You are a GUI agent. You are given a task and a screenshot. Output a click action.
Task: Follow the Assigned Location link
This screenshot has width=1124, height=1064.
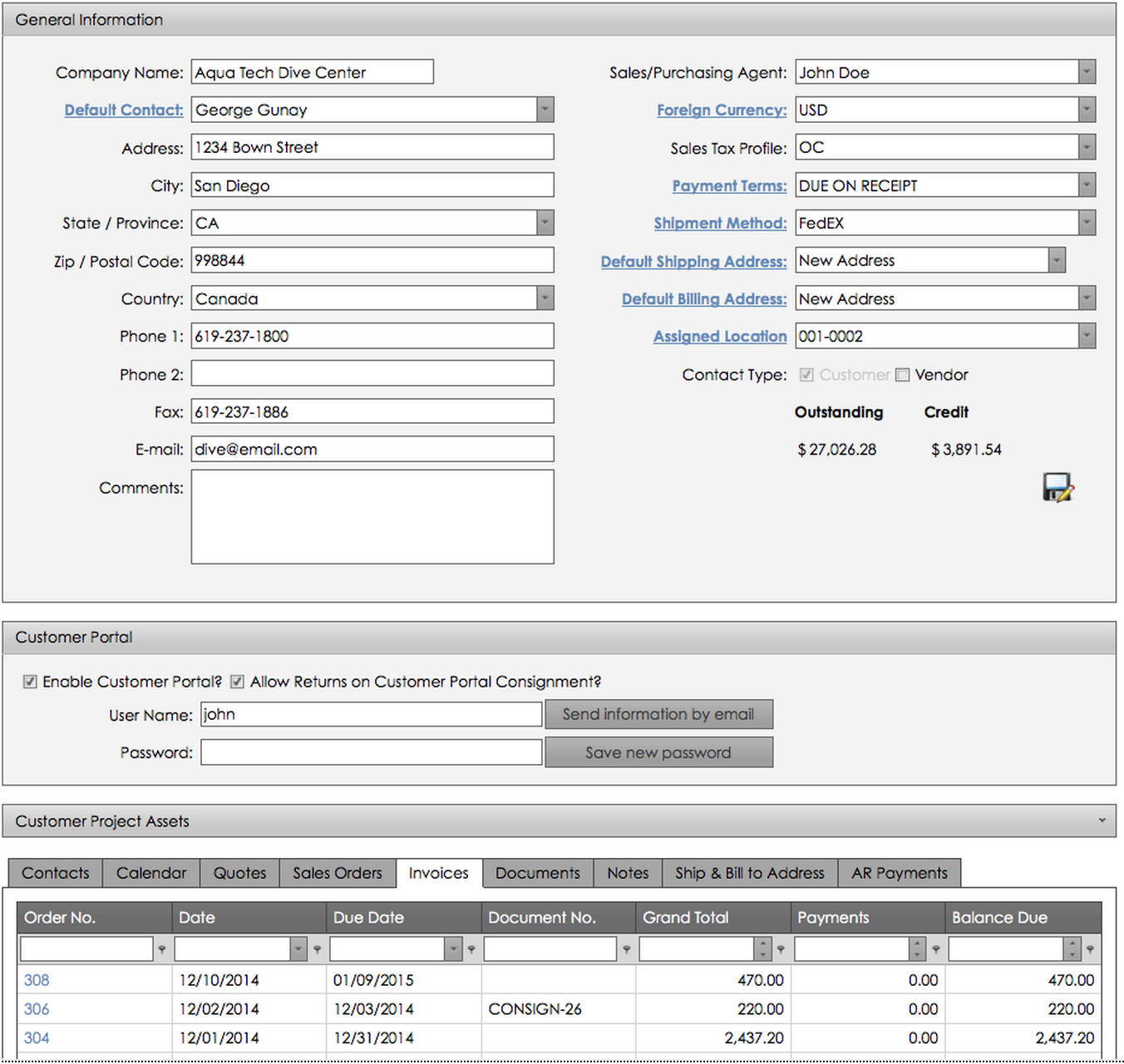click(720, 336)
